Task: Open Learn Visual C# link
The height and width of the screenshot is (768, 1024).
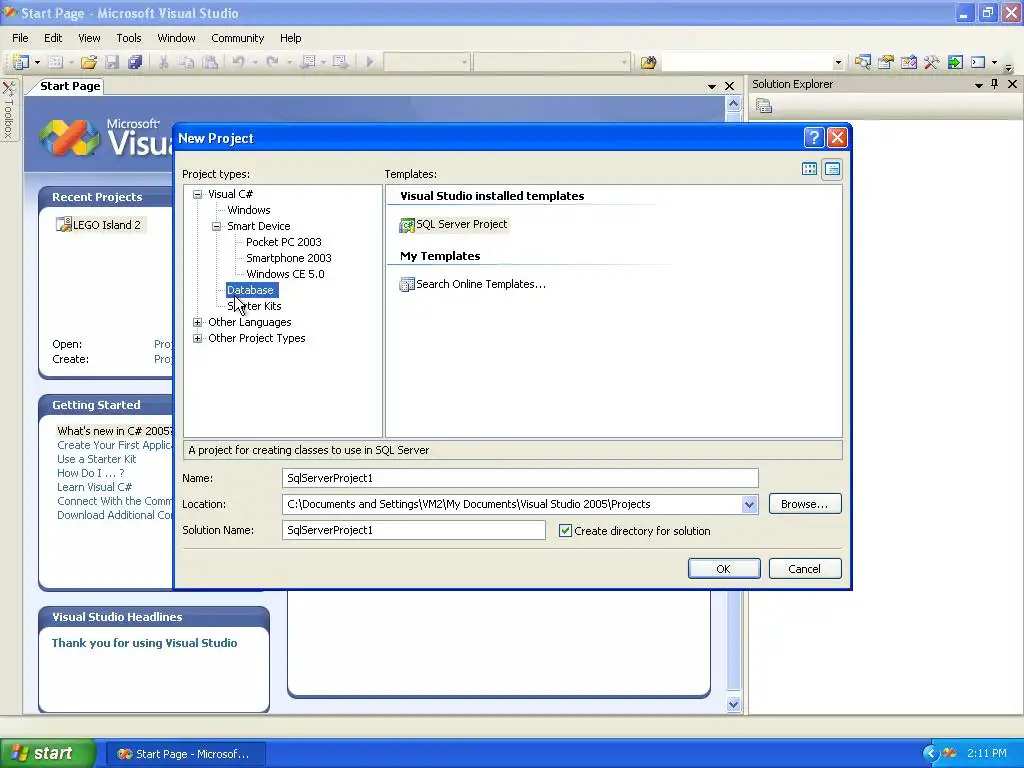Action: point(94,487)
